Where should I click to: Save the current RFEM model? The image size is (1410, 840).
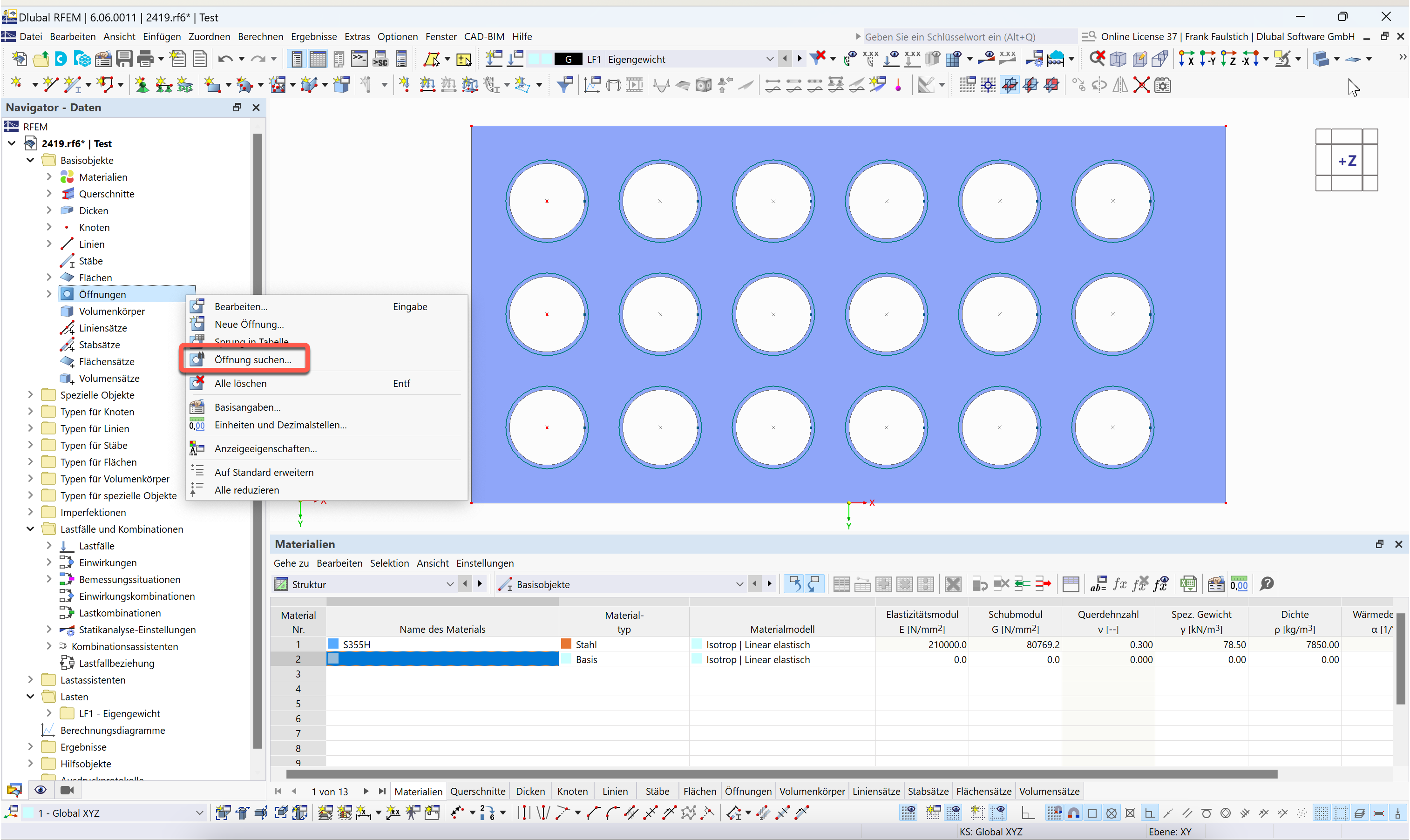tap(124, 59)
